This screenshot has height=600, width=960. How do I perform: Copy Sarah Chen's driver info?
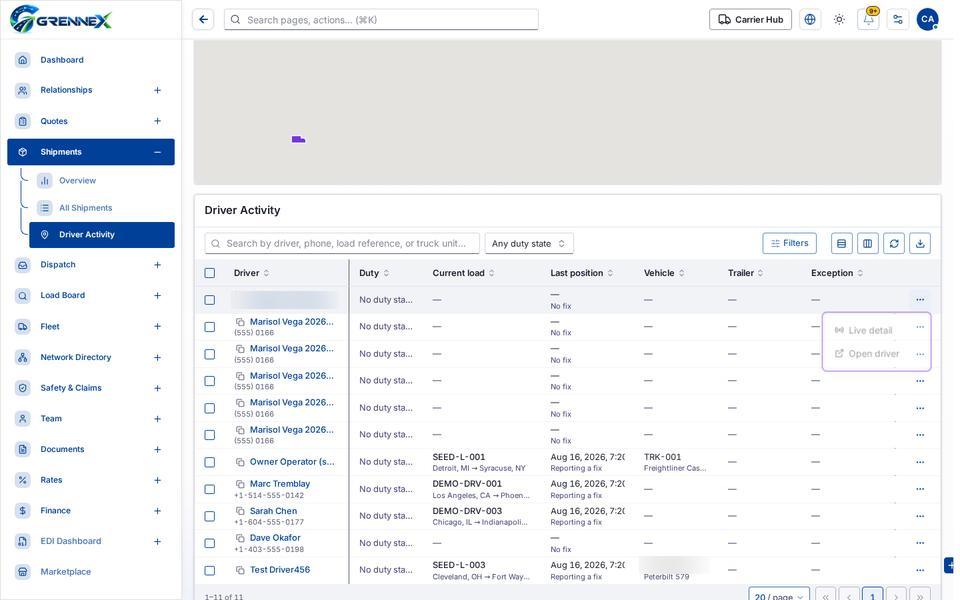pos(241,511)
